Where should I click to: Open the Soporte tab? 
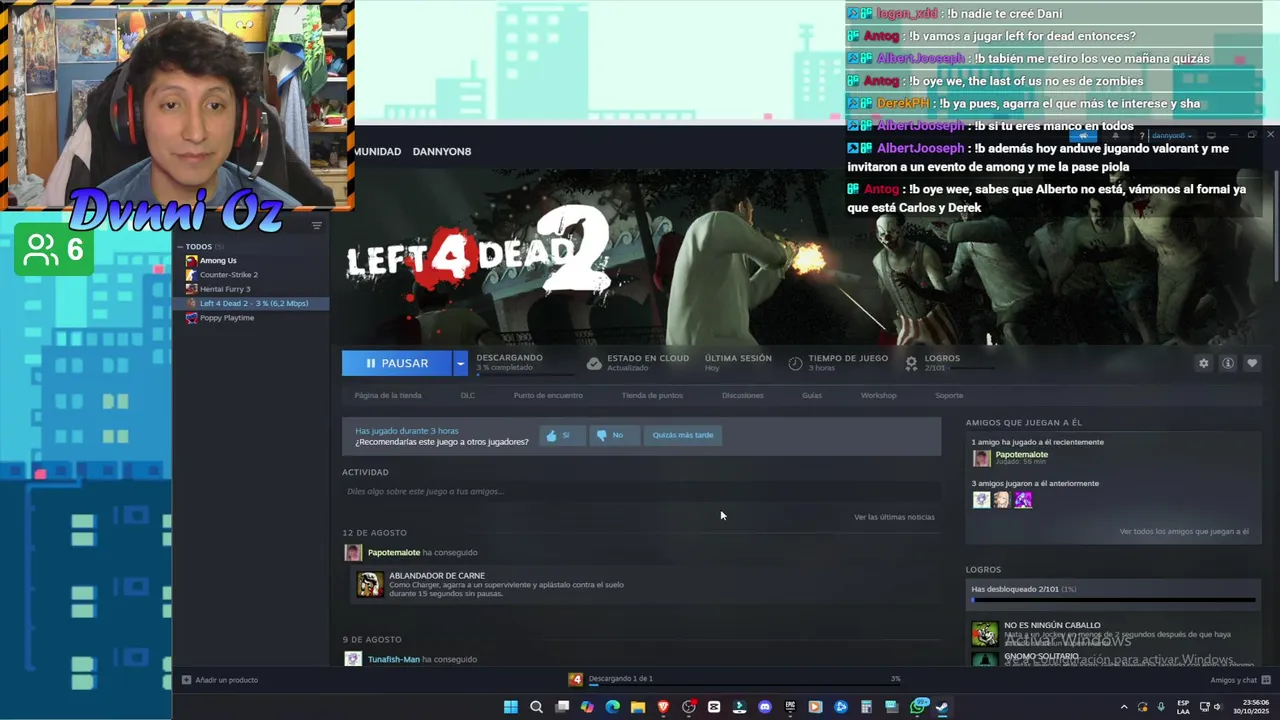[949, 395]
